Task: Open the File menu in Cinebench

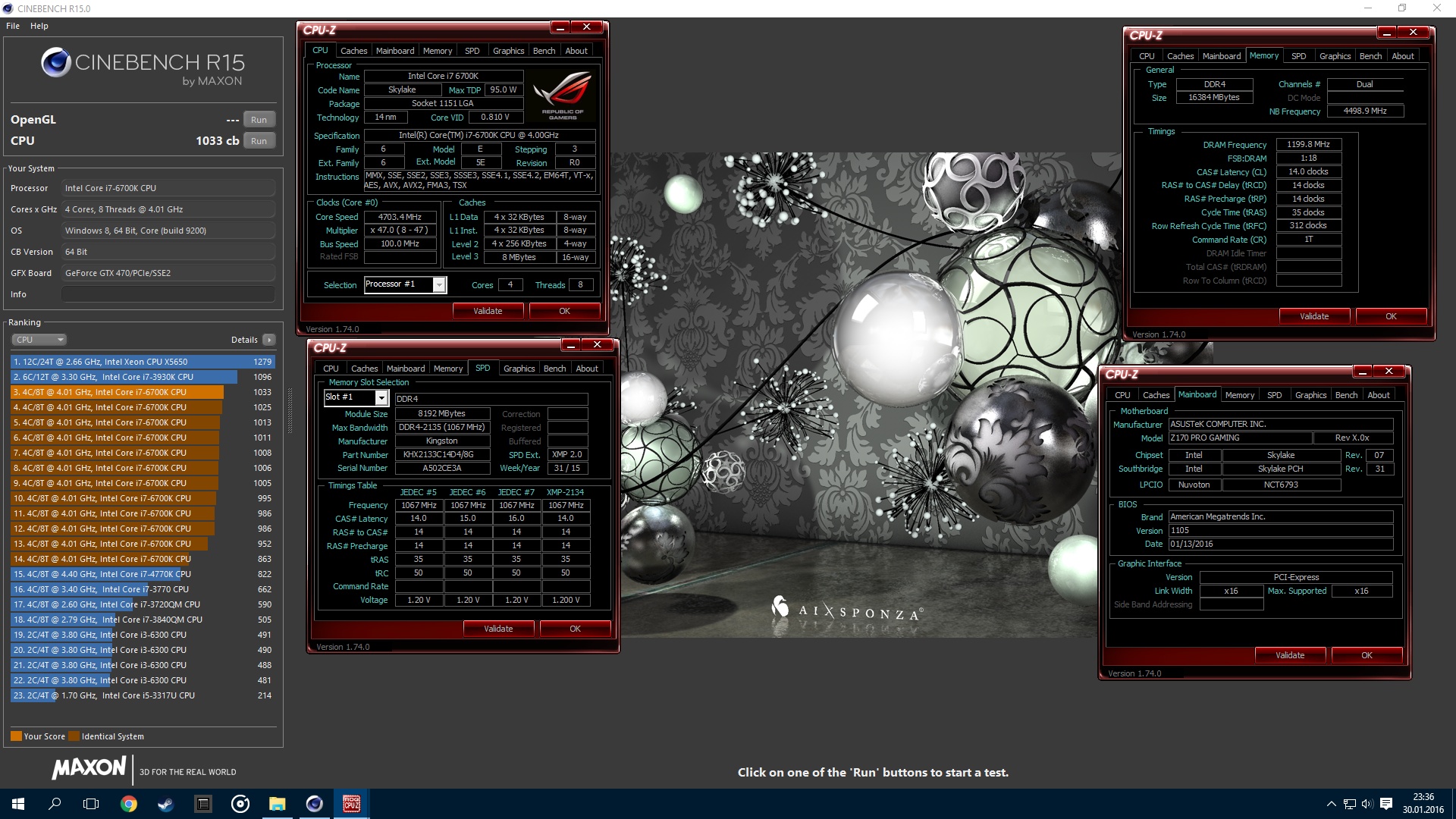Action: click(x=13, y=26)
